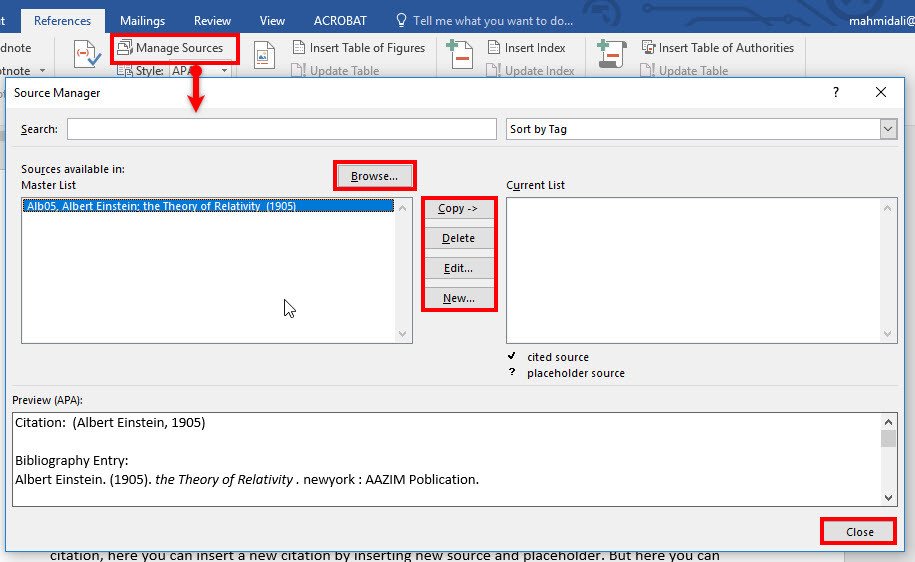Switch to the Review tab
Viewport: 915px width, 562px height.
point(212,21)
